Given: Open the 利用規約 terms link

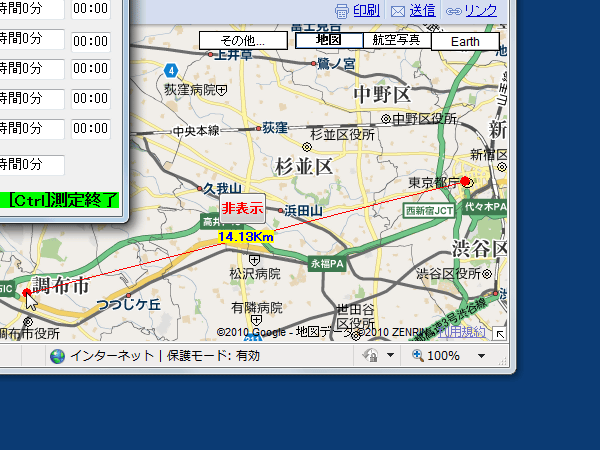Looking at the screenshot, I should click(x=461, y=332).
